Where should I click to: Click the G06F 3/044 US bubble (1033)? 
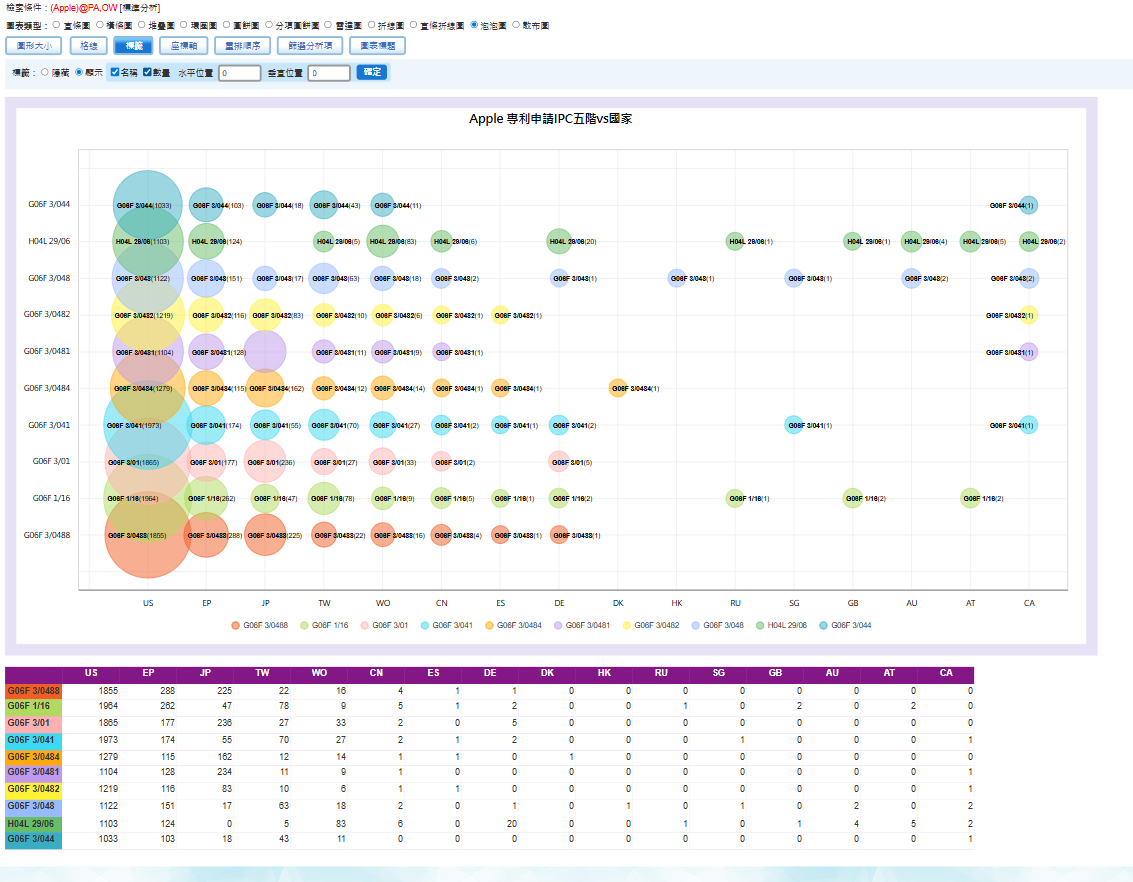tap(147, 205)
